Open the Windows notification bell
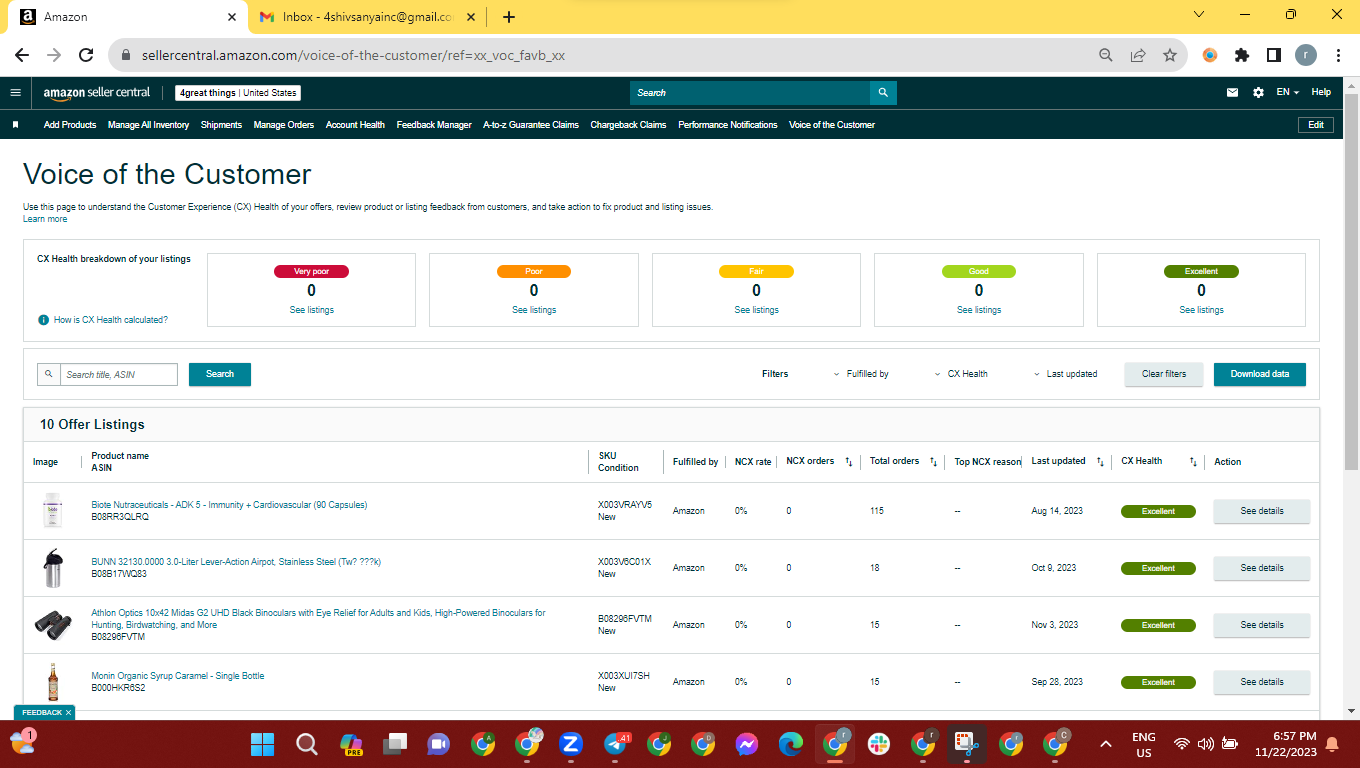 click(x=1332, y=744)
